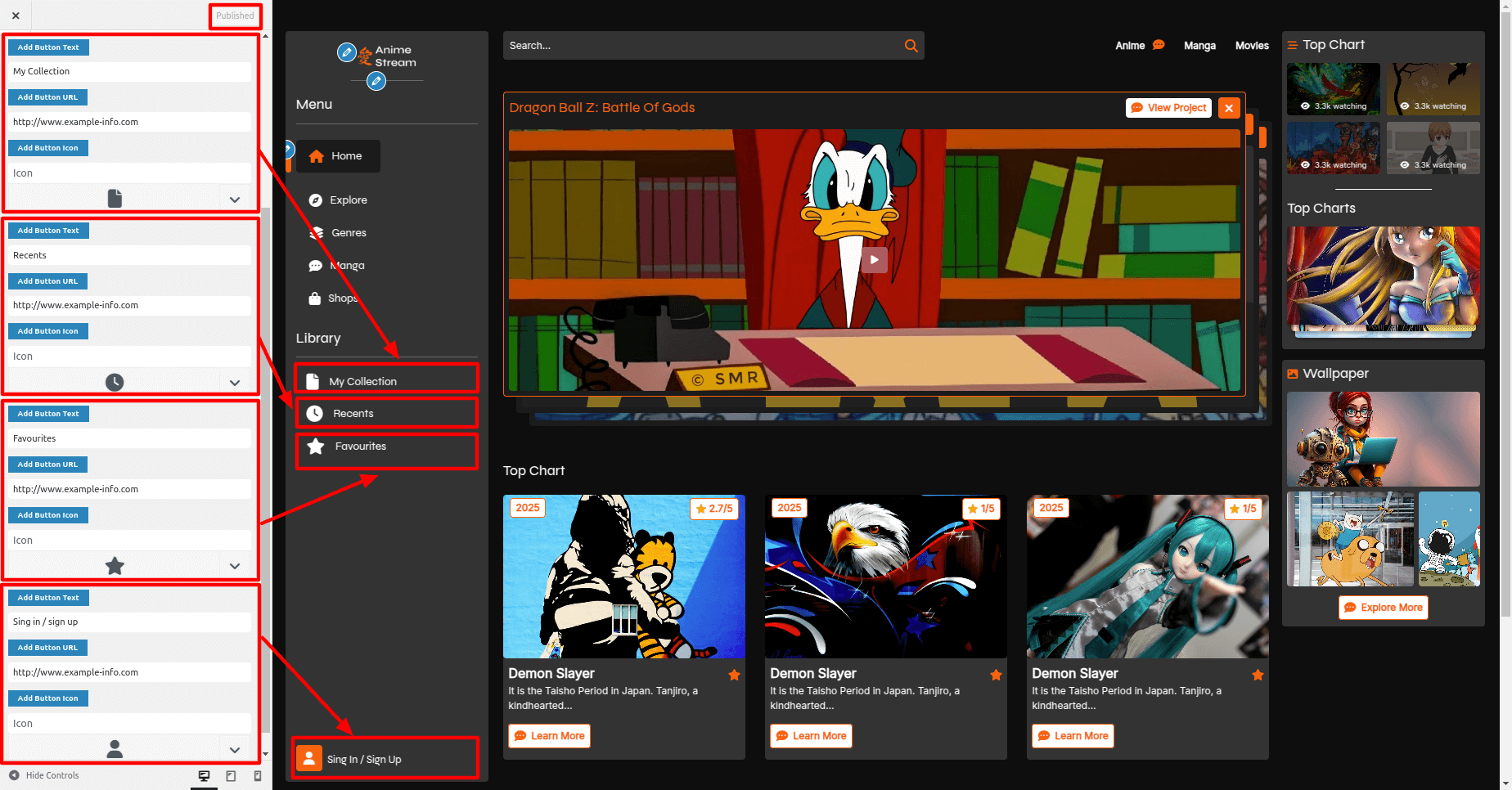Close the Dragon Ball Z video panel
The height and width of the screenshot is (790, 1512).
1228,108
